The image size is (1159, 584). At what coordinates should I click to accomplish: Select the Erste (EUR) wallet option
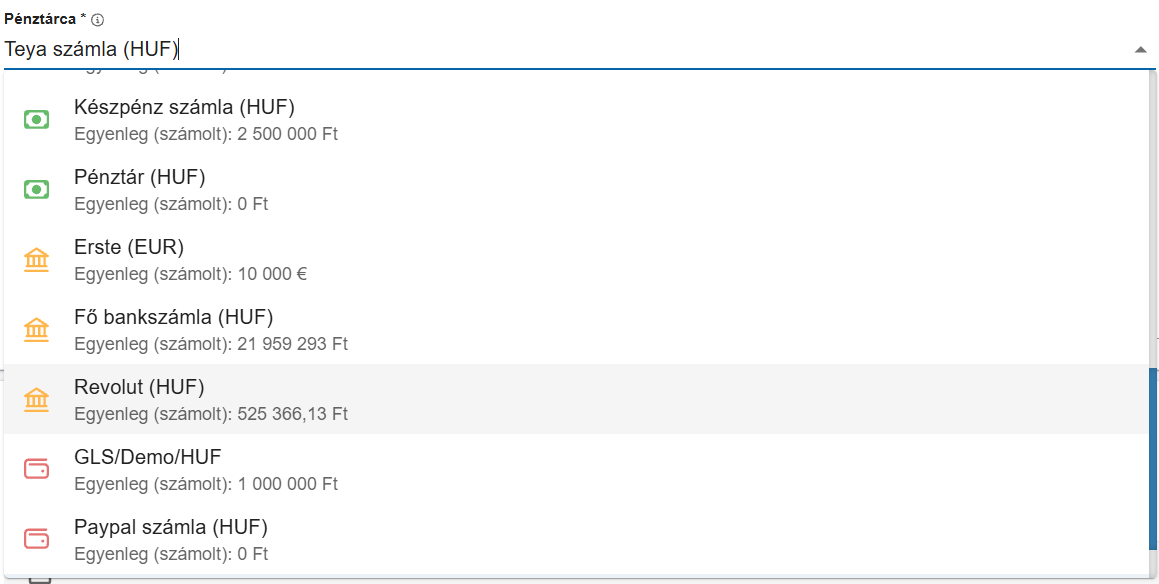coord(129,248)
